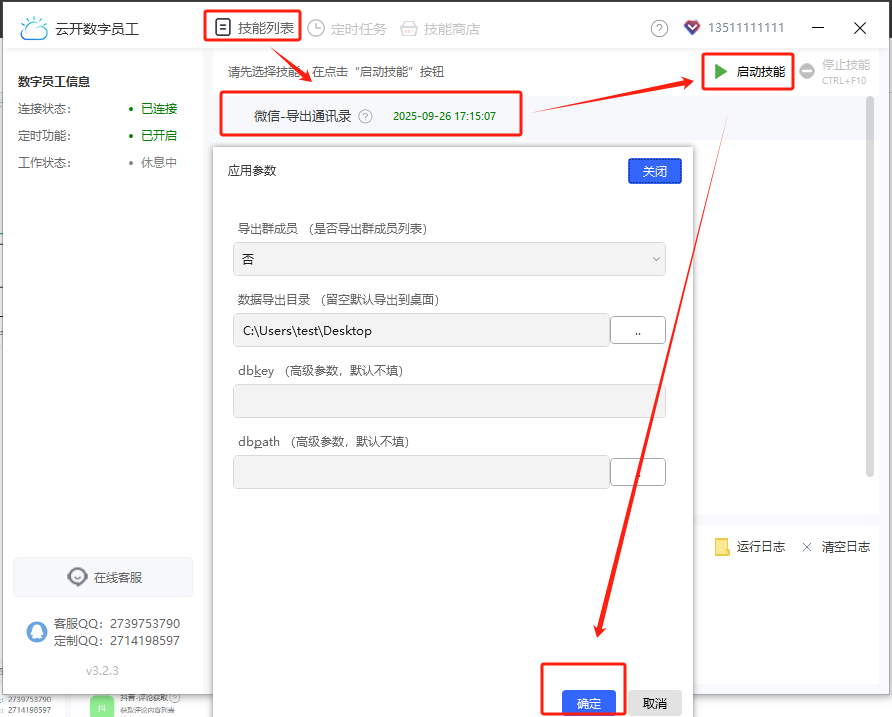The width and height of the screenshot is (892, 717).
Task: Click the QQ penguin icon
Action: point(37,632)
